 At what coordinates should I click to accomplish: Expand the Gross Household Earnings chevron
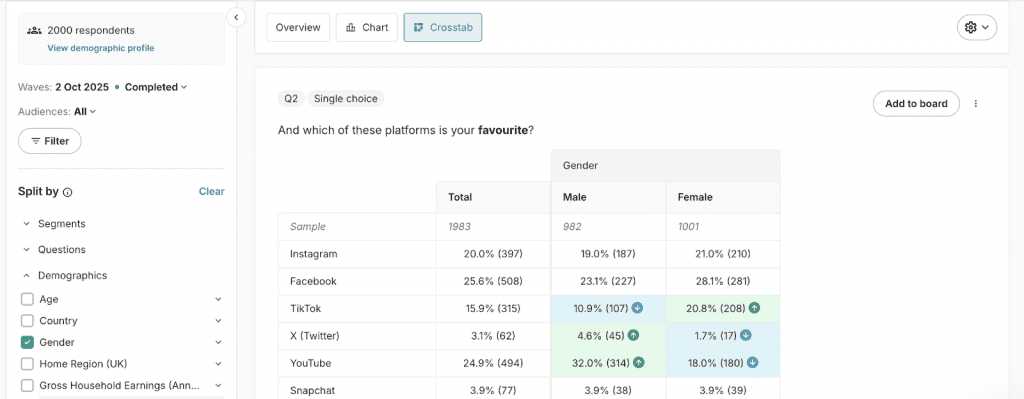218,385
